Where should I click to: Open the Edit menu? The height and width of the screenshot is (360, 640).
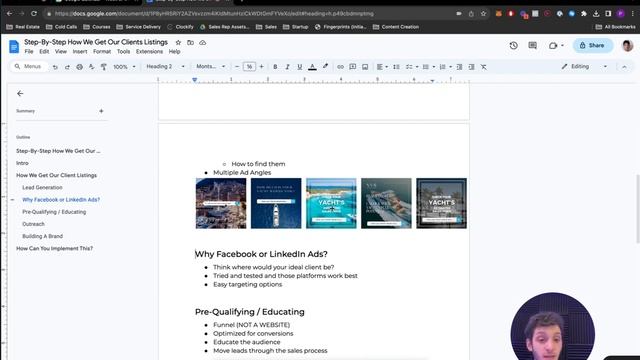click(x=44, y=52)
